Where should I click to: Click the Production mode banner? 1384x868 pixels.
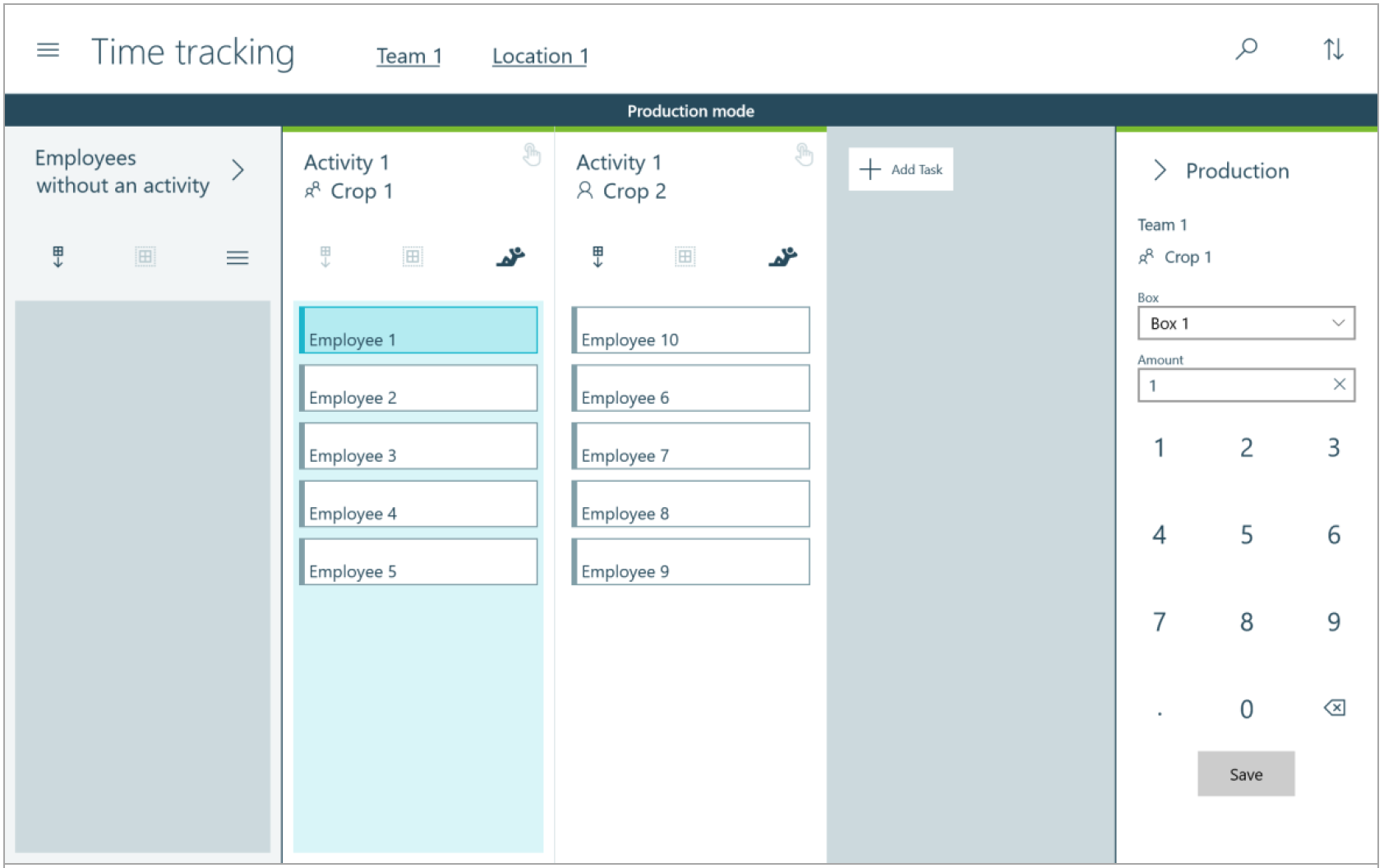point(690,111)
